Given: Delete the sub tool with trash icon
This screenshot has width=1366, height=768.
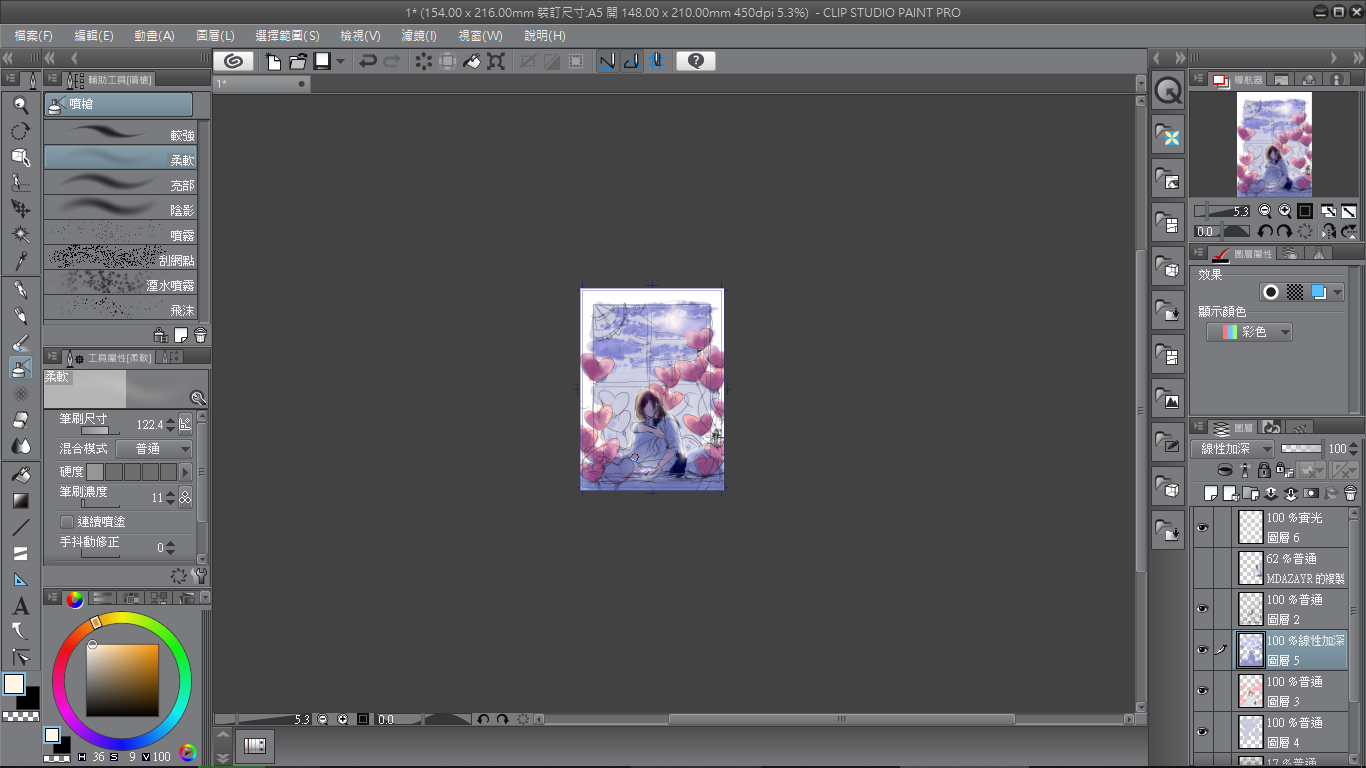Looking at the screenshot, I should point(200,335).
